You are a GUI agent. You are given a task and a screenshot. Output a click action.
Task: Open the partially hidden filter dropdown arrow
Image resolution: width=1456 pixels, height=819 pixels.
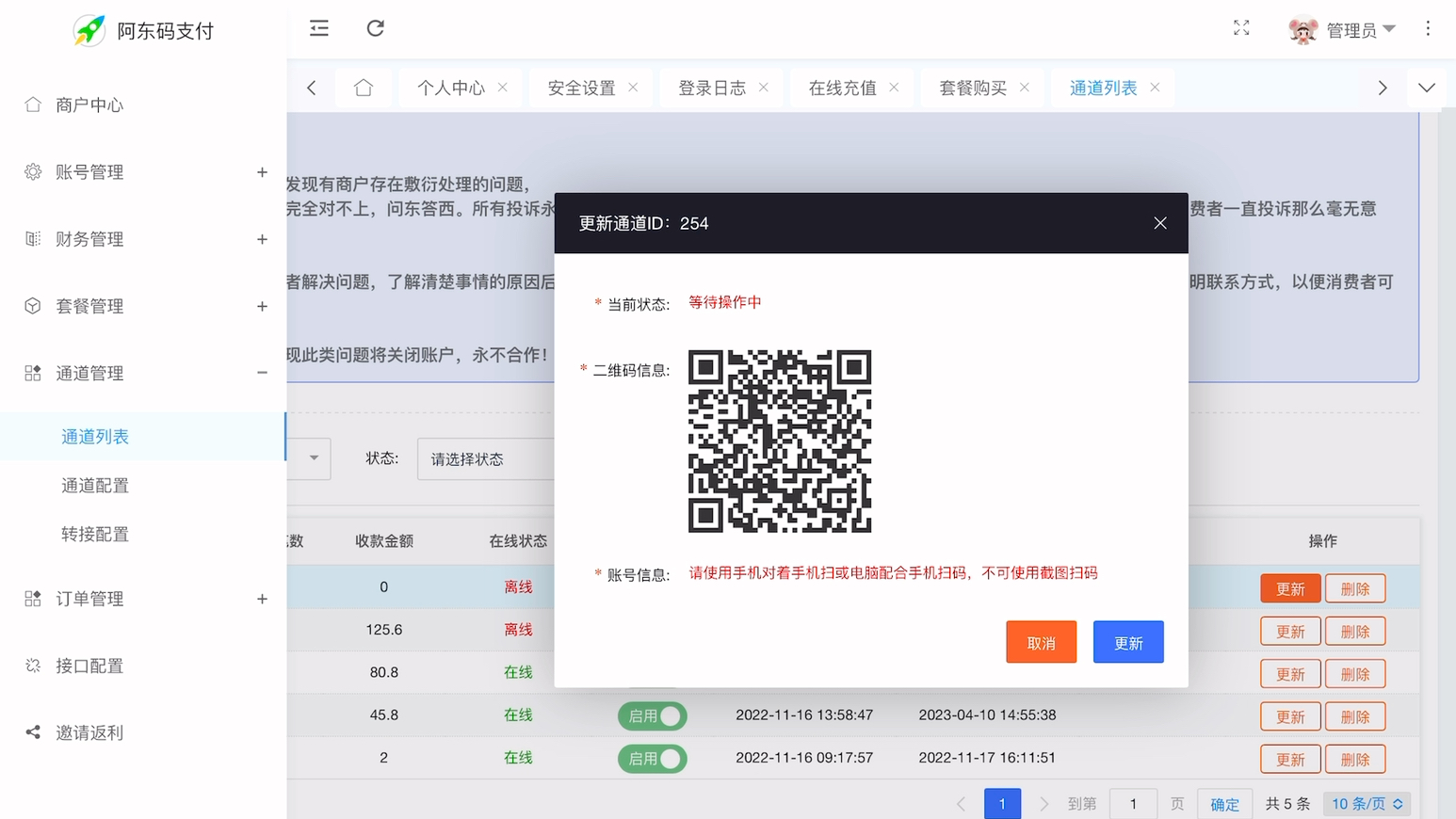tap(314, 458)
